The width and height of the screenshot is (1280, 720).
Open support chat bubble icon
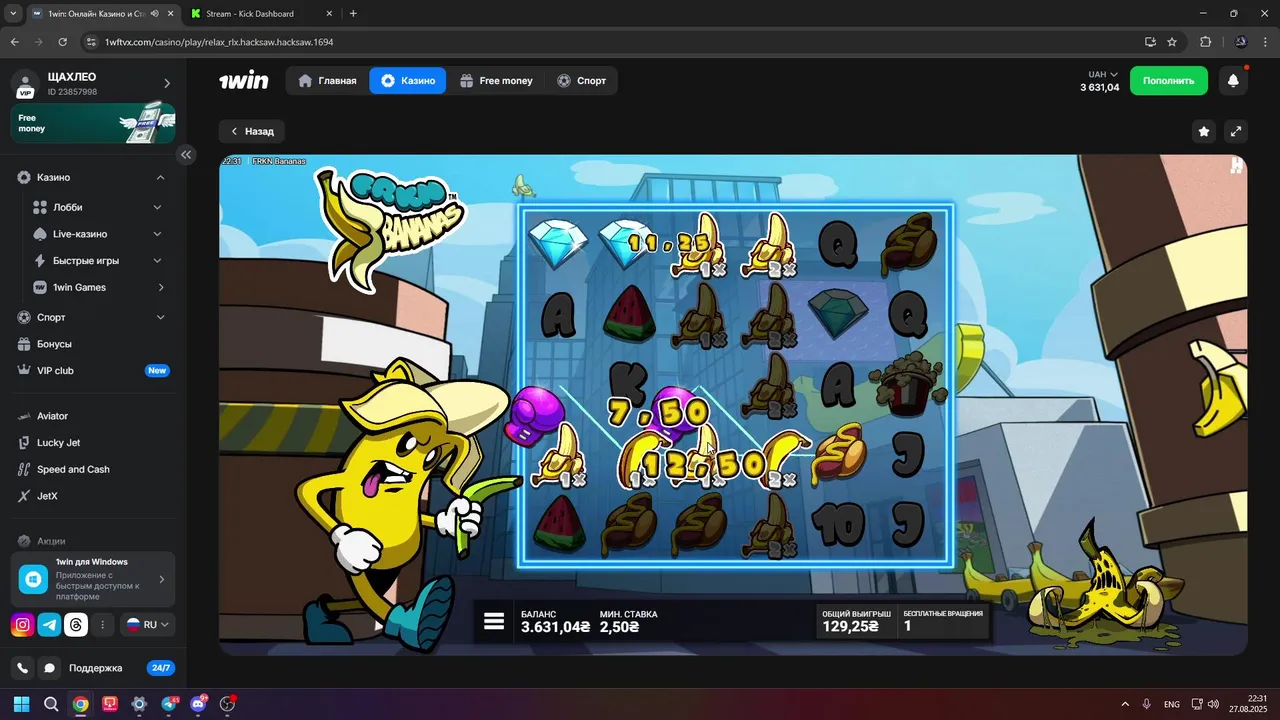pos(49,668)
